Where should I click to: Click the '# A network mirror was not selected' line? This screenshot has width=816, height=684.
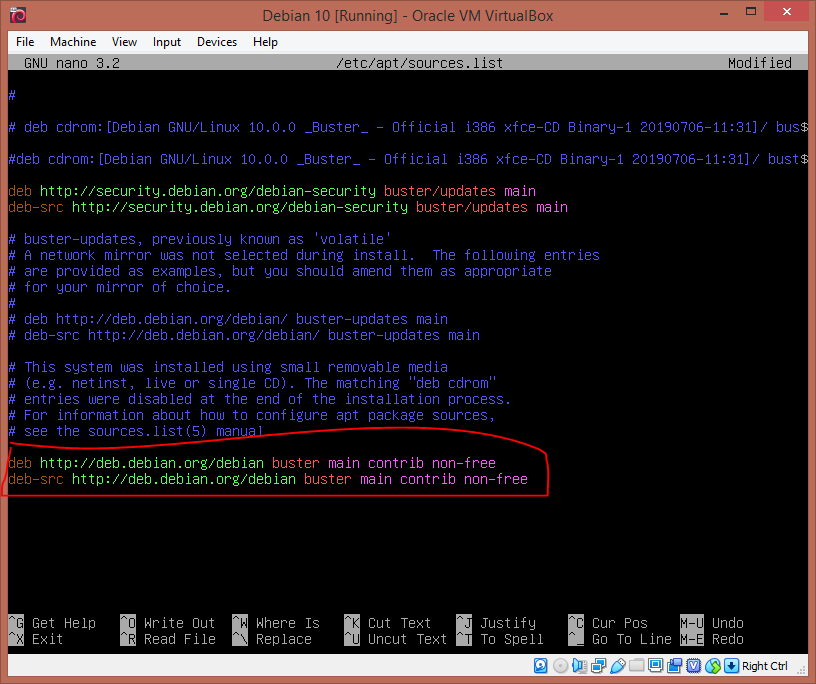pyautogui.click(x=304, y=255)
